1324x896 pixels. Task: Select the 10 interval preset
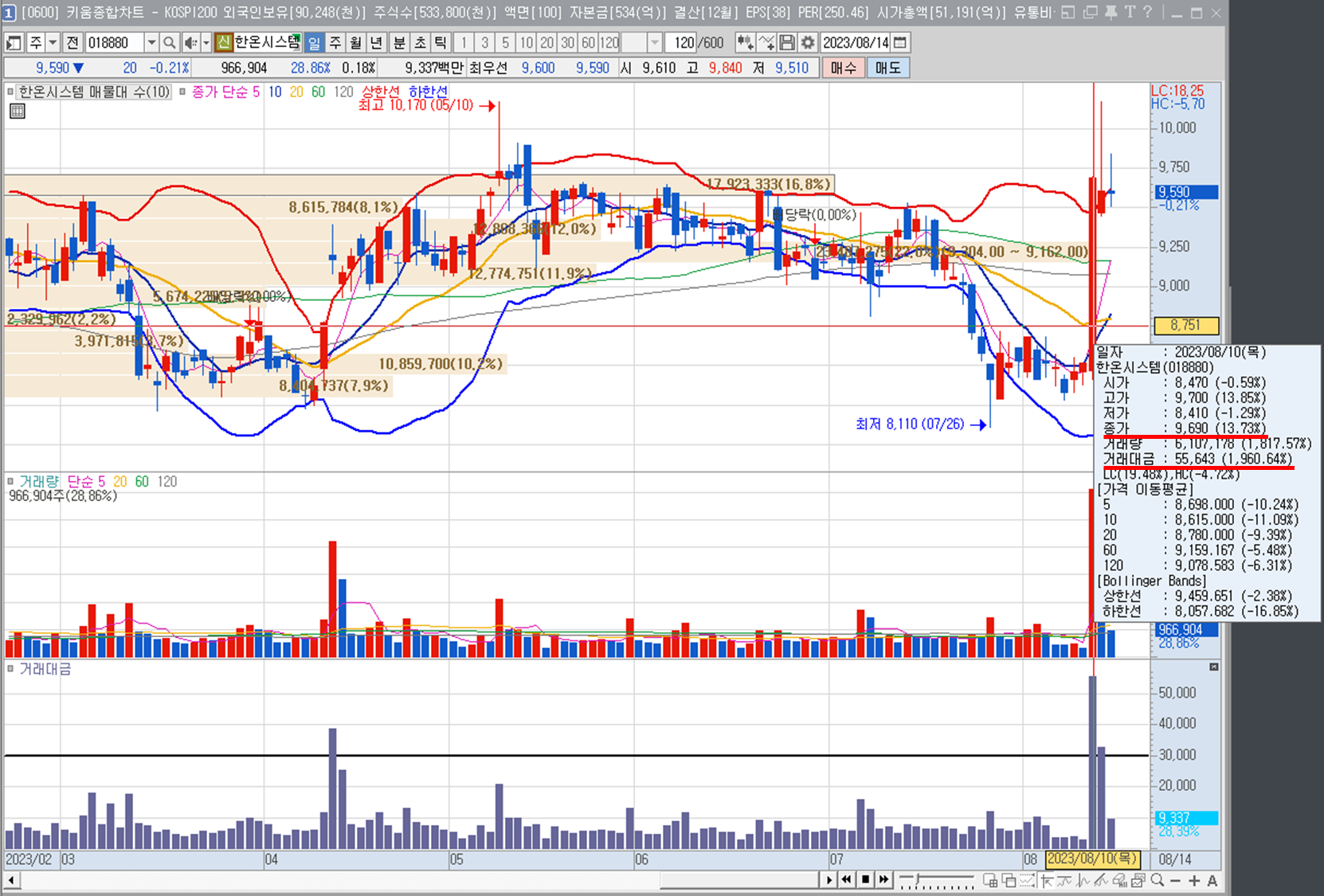click(526, 42)
